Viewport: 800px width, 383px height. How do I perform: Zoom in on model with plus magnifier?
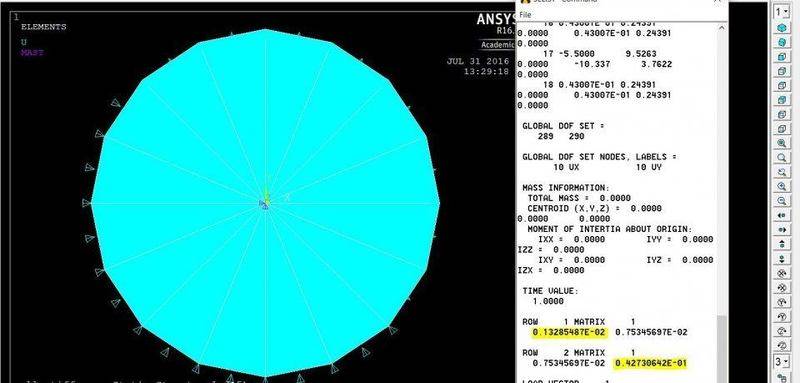(782, 187)
